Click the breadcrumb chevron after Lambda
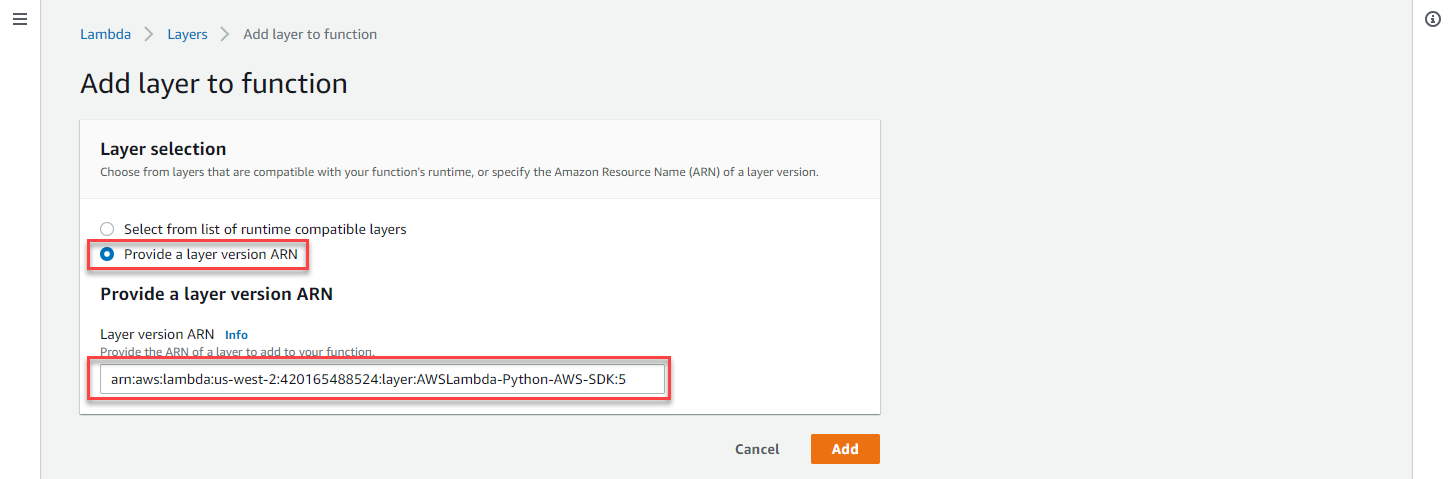Screen dimensions: 1453x479 (149, 34)
